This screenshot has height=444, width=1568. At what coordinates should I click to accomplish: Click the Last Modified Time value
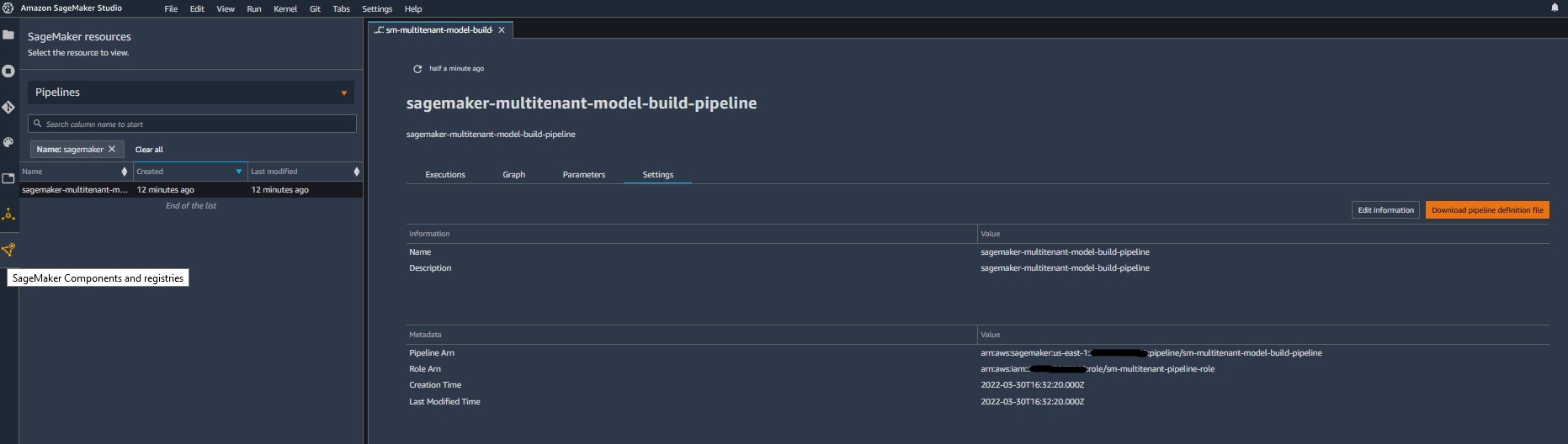pyautogui.click(x=1032, y=402)
